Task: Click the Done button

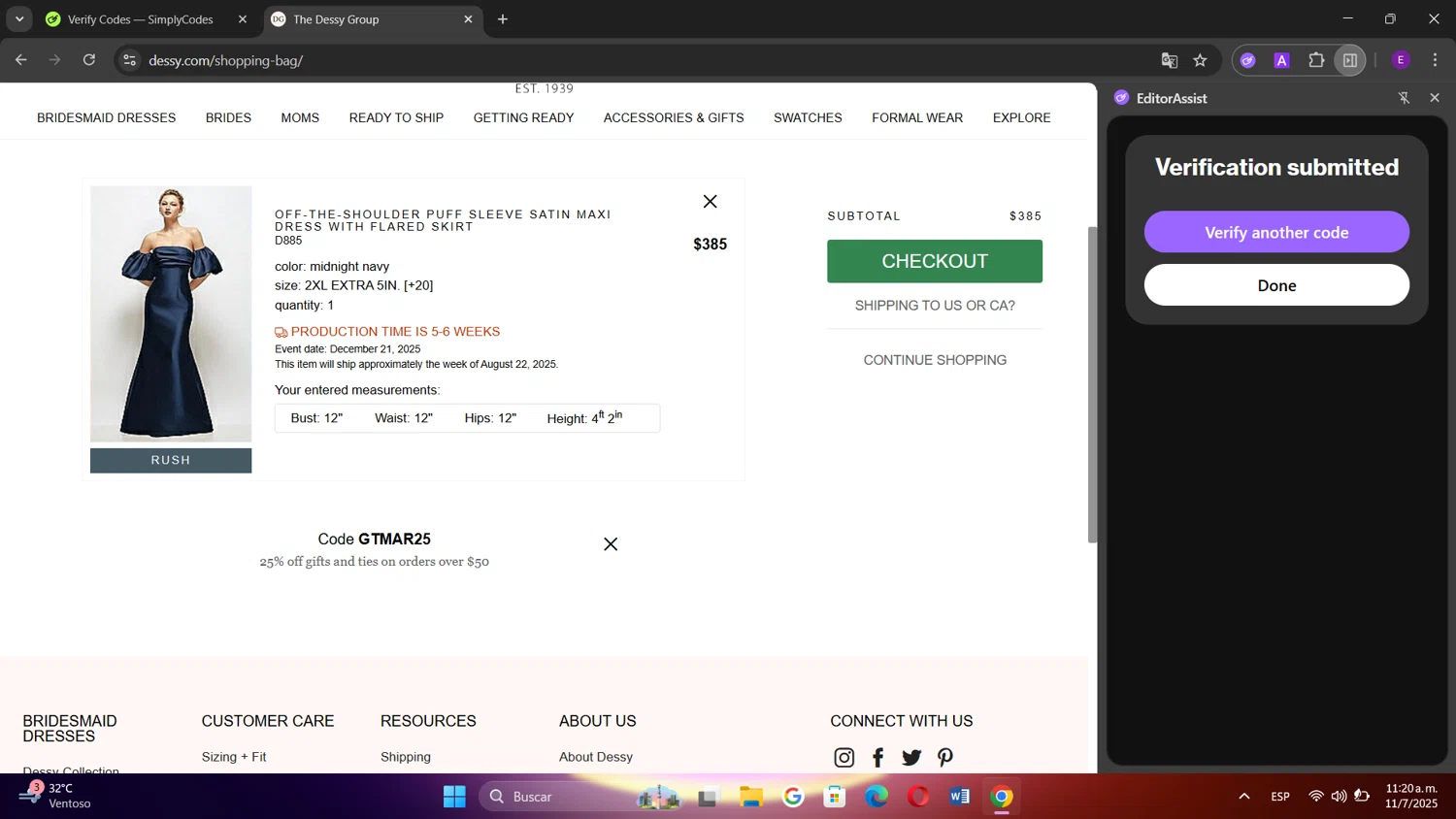Action: [1276, 285]
